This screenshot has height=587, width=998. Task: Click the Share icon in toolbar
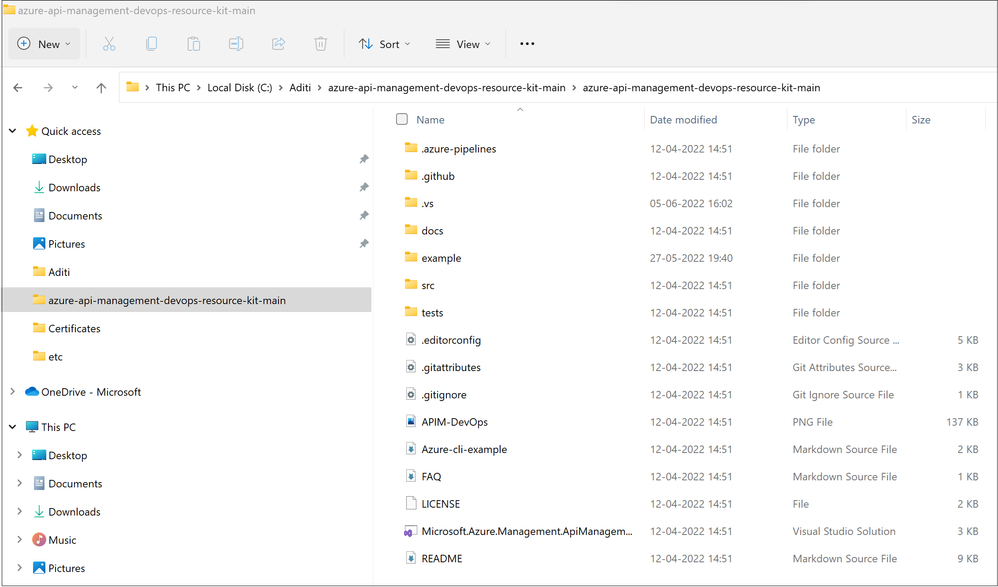pos(278,44)
